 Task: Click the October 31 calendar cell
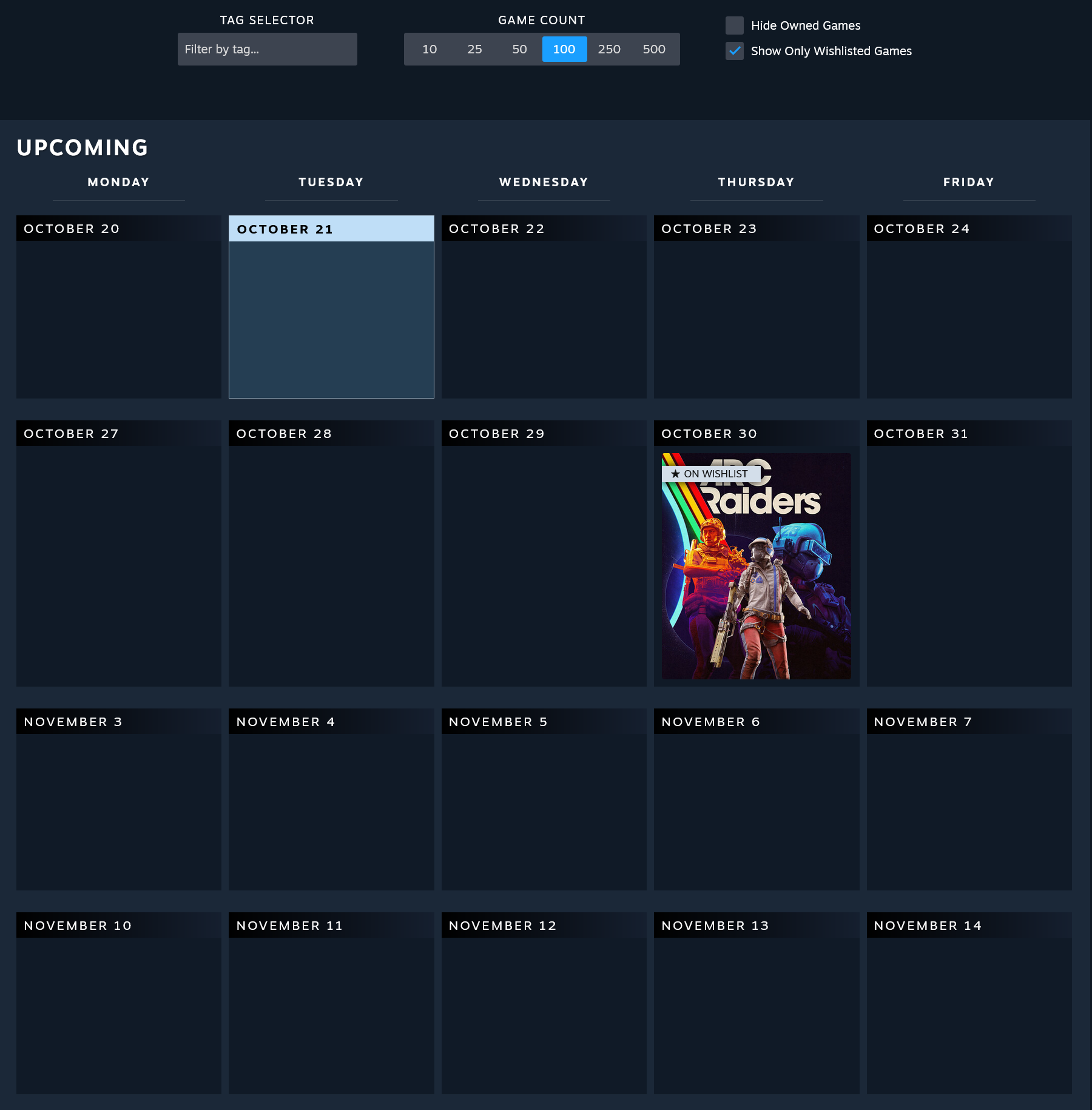click(969, 564)
